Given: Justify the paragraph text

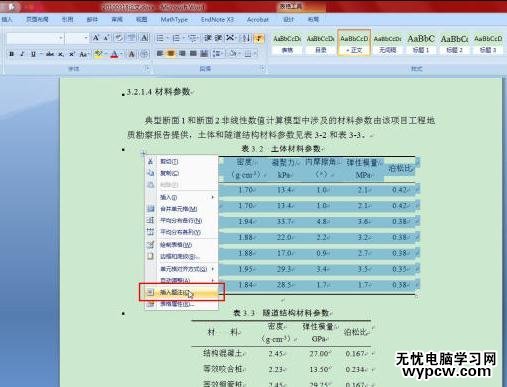Looking at the screenshot, I should coord(193,53).
